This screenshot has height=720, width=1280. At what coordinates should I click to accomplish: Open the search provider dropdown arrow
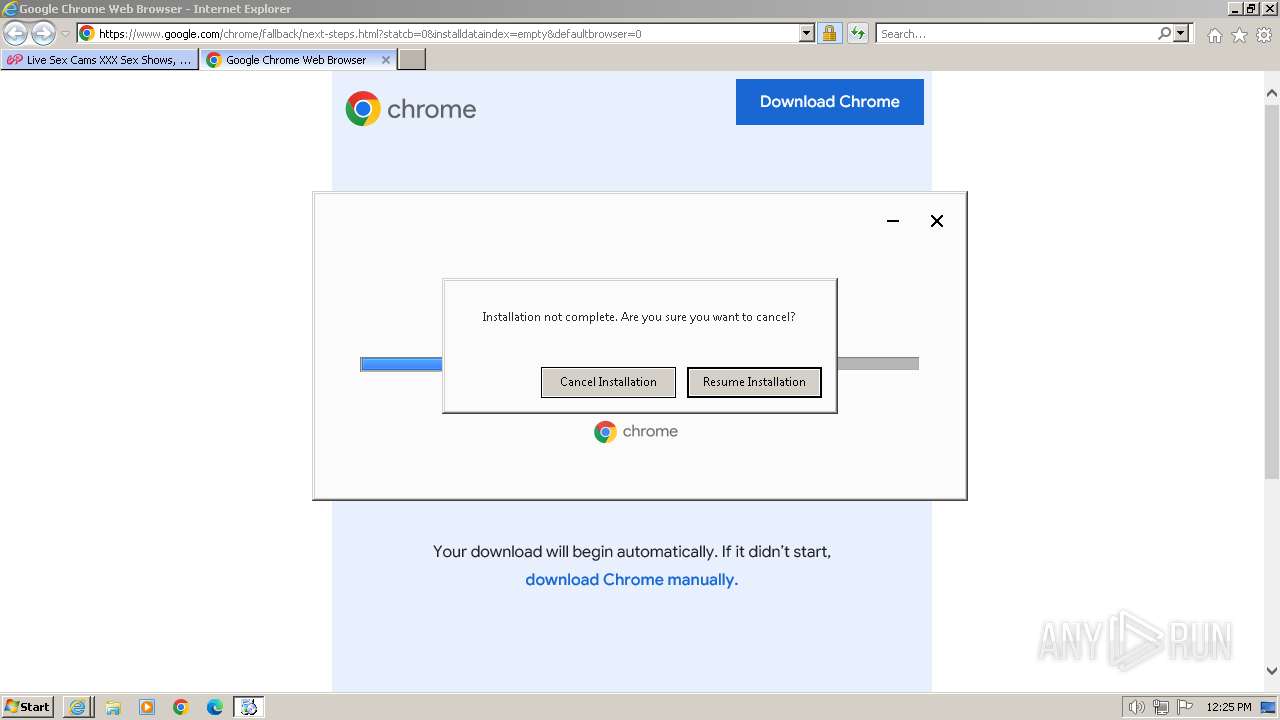pos(1181,33)
